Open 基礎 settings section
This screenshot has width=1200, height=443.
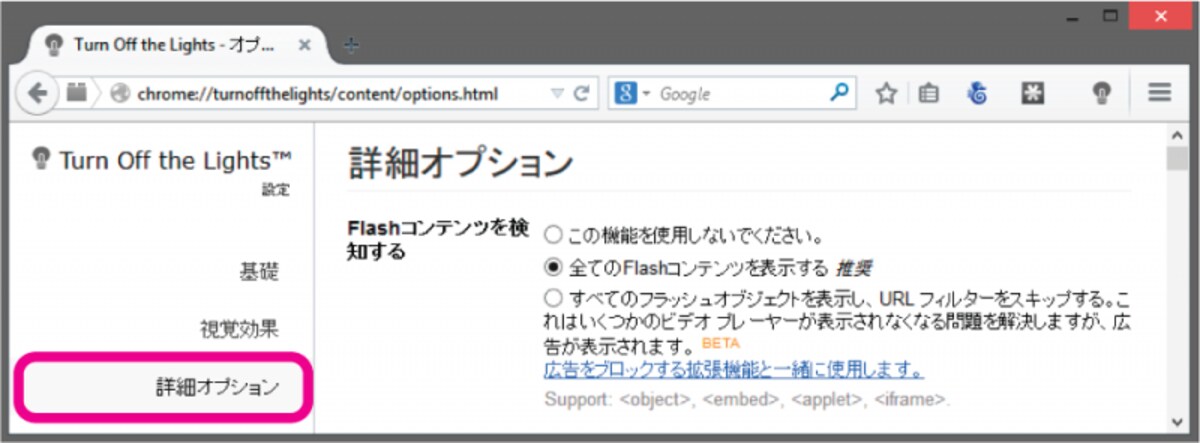coord(259,272)
